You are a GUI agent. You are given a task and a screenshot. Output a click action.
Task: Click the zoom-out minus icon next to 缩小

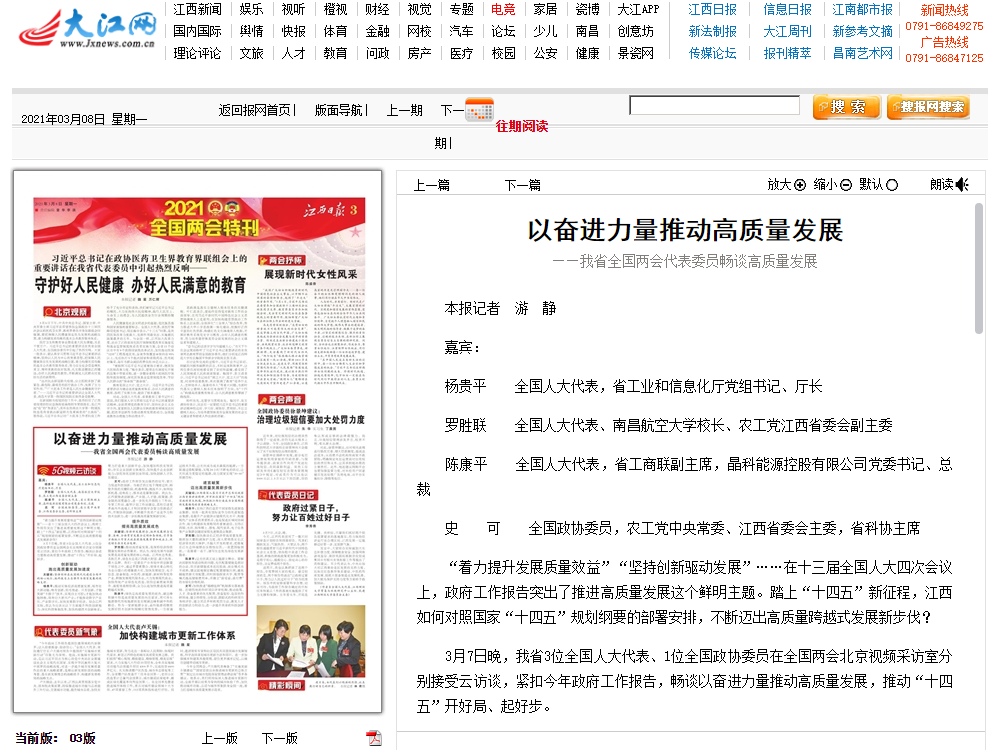(846, 185)
